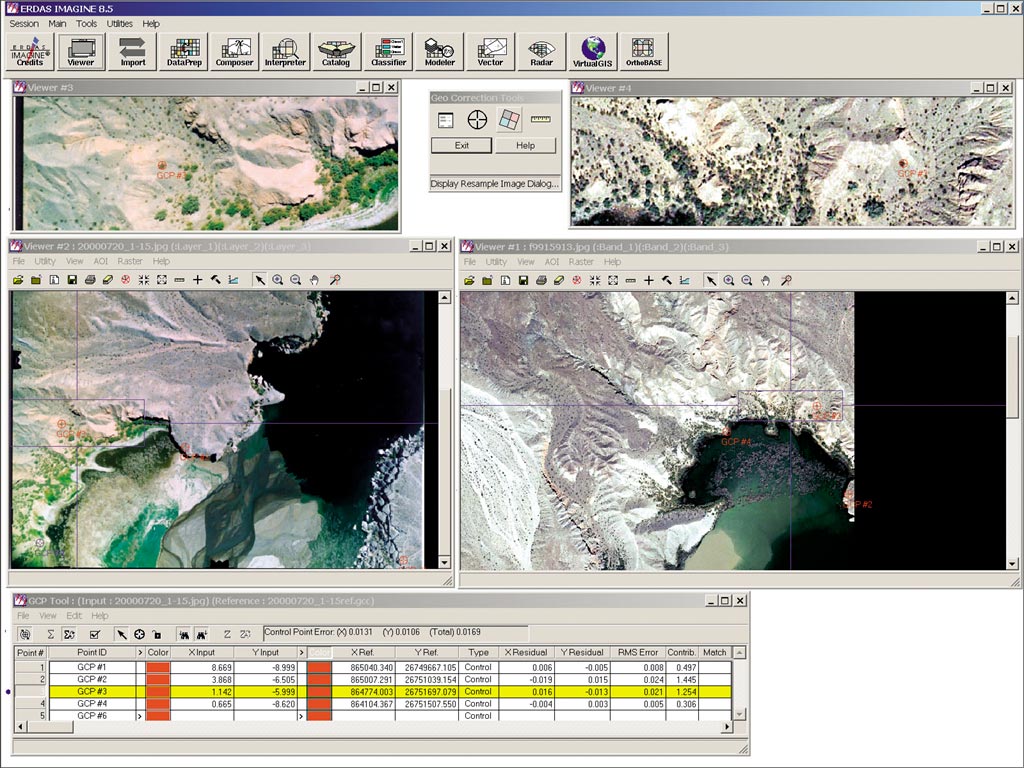Click the GCP #1 input color swatch
Screen dimensions: 1024x768
tap(158, 667)
